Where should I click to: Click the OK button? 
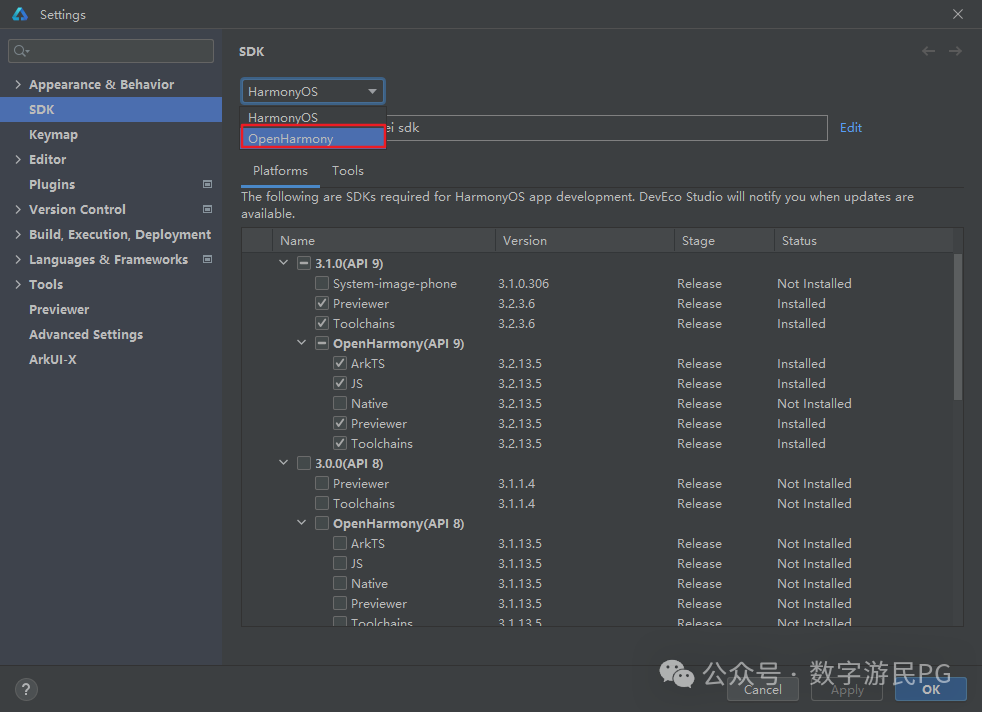pos(931,689)
